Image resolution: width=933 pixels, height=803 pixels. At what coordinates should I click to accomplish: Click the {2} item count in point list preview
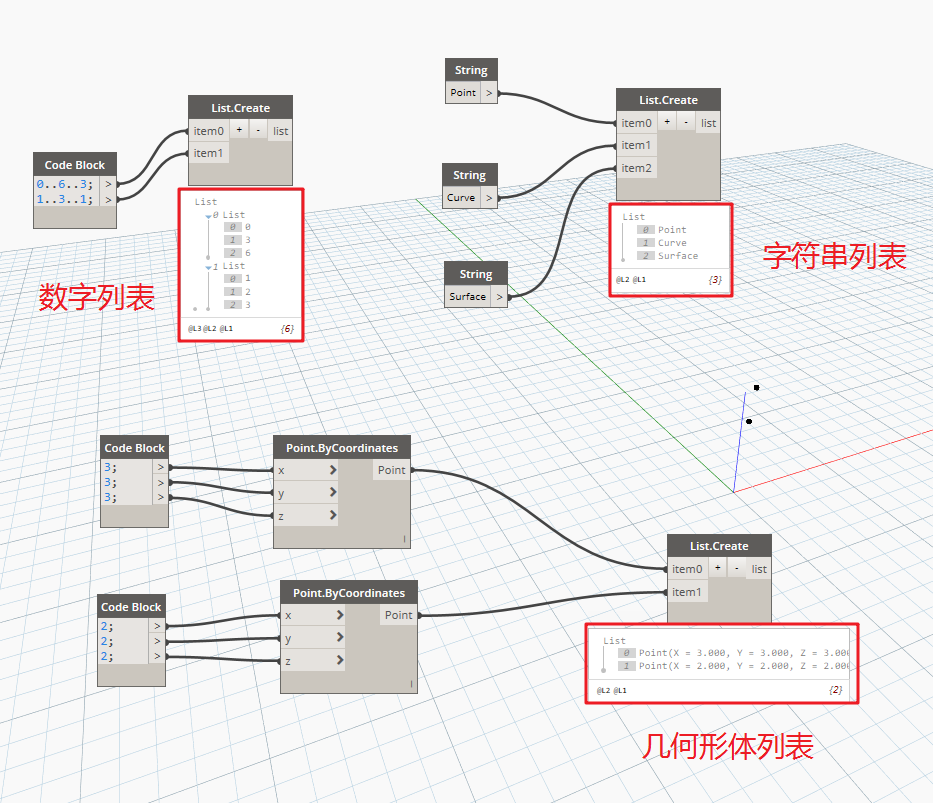835,690
